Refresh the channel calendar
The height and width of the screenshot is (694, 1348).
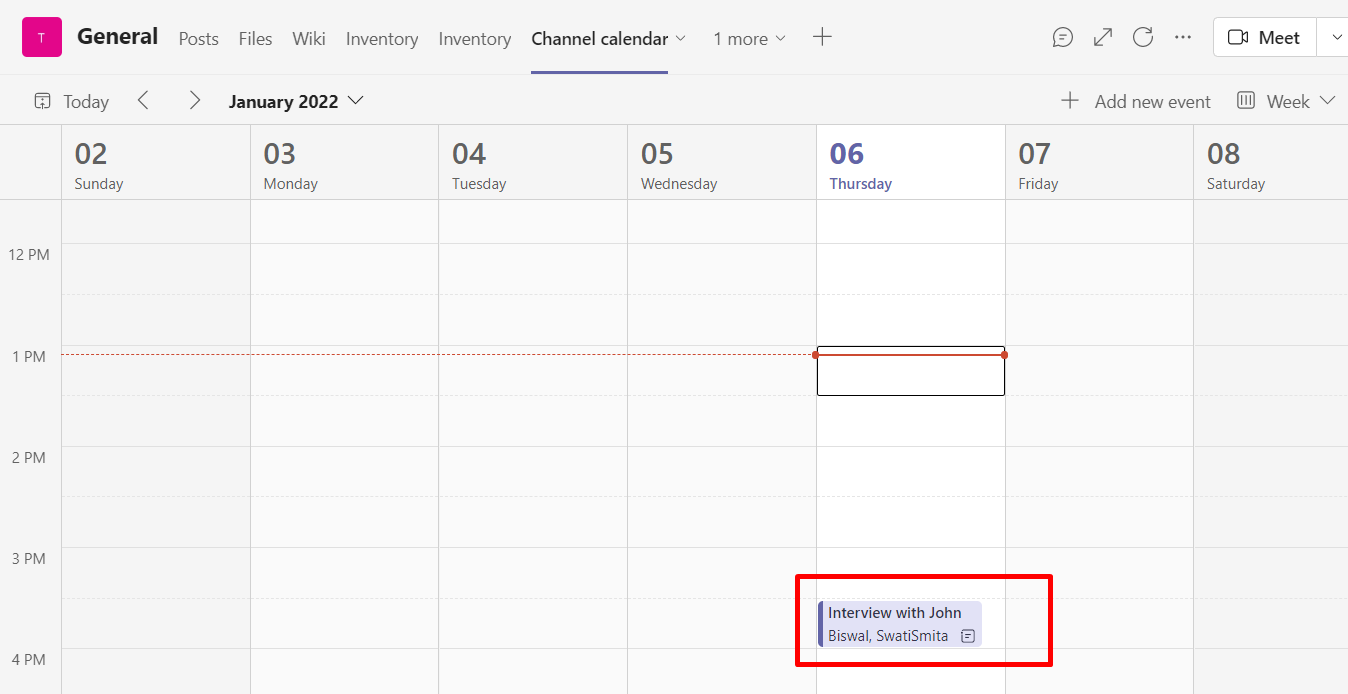click(1142, 37)
